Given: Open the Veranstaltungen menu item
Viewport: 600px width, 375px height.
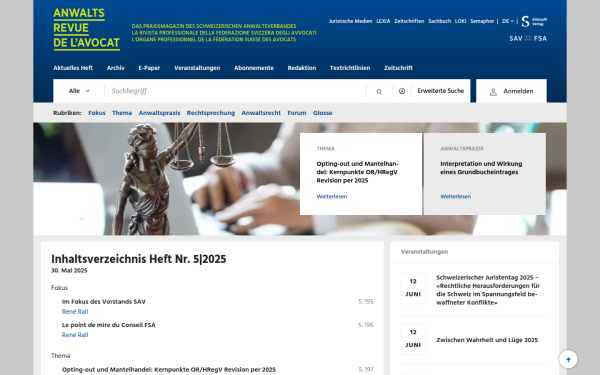Looking at the screenshot, I should pos(197,68).
